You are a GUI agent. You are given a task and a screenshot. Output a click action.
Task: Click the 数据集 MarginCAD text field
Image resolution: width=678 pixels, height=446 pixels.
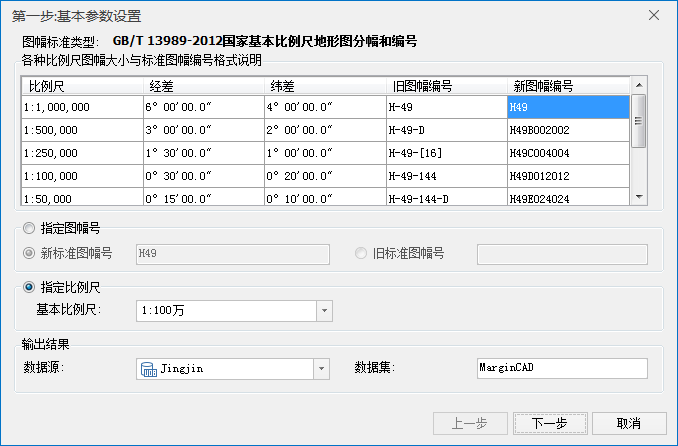pyautogui.click(x=562, y=368)
